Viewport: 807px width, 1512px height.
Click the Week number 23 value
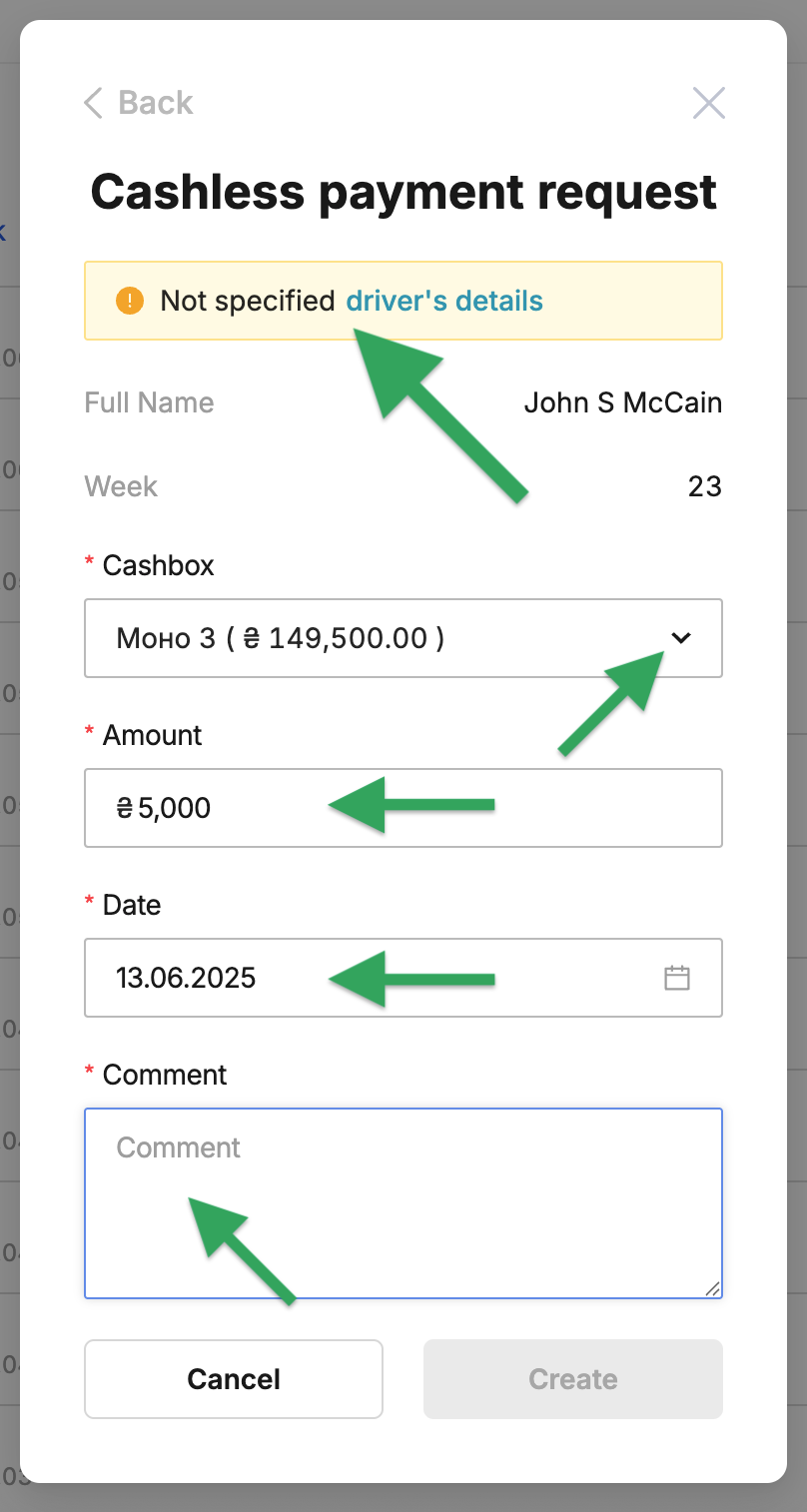pyautogui.click(x=704, y=486)
